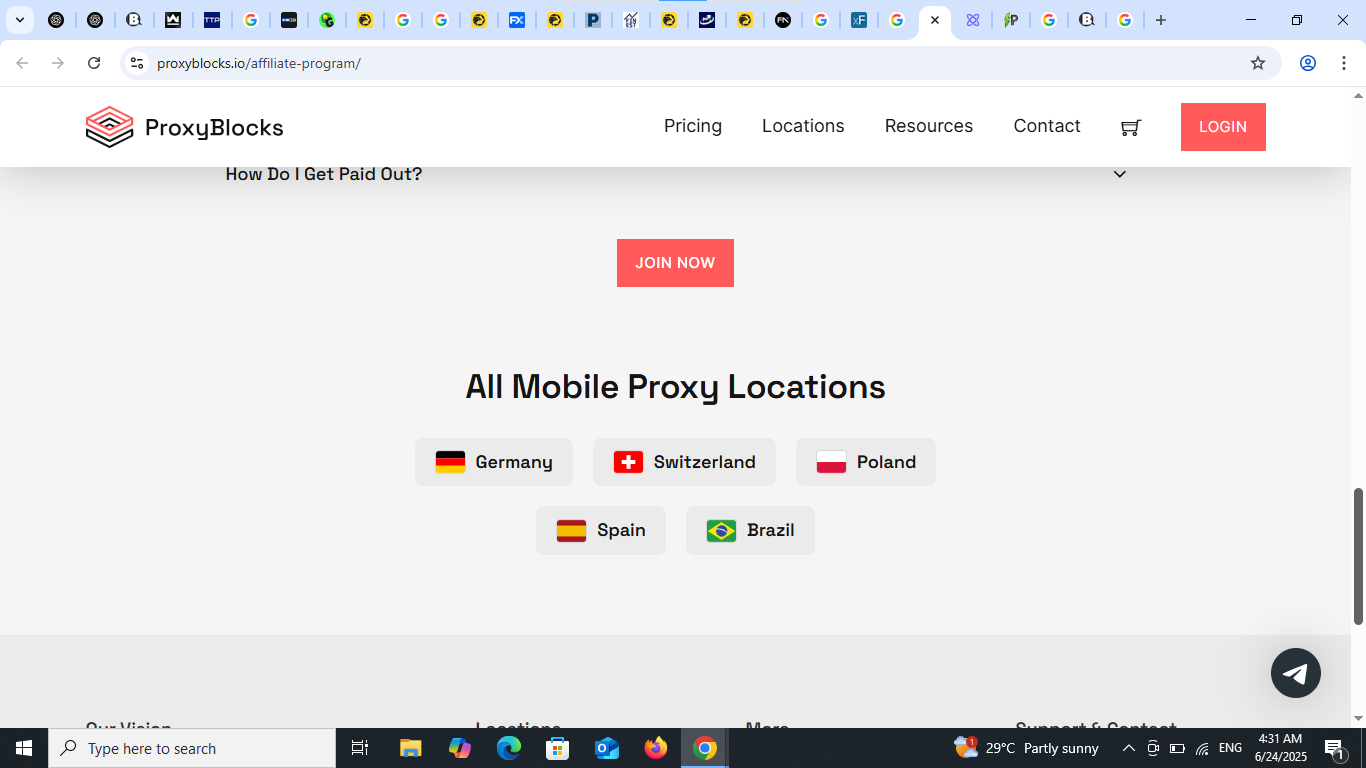Click the Chrome taskbar icon
The image size is (1366, 768).
tap(705, 748)
